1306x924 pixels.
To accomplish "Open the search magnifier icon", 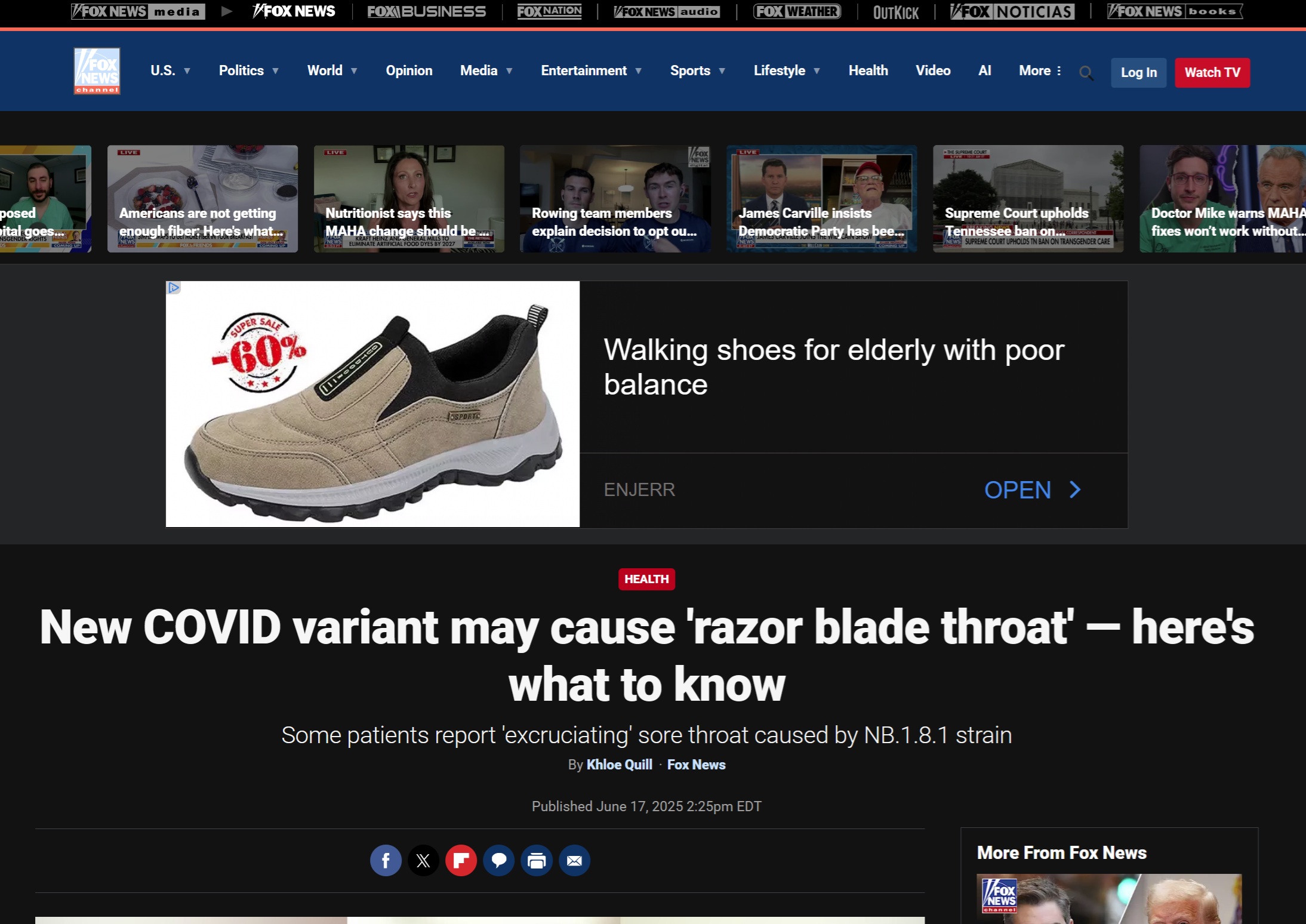I will point(1086,73).
